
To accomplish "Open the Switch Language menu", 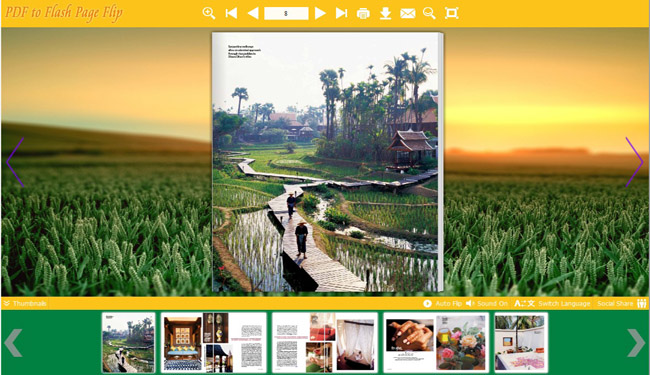I will tap(552, 303).
